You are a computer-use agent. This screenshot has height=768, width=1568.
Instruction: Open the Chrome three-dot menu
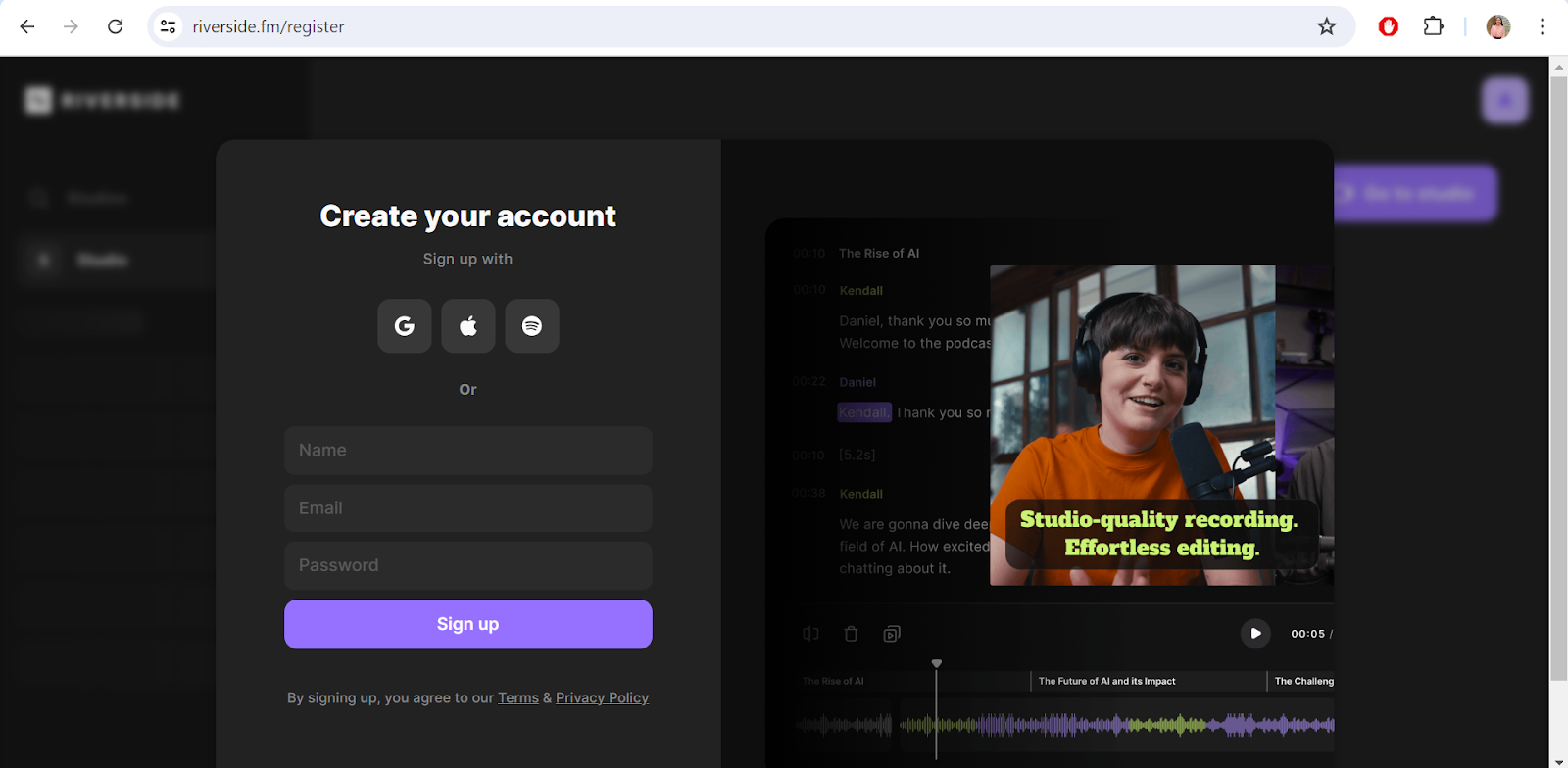click(x=1543, y=26)
